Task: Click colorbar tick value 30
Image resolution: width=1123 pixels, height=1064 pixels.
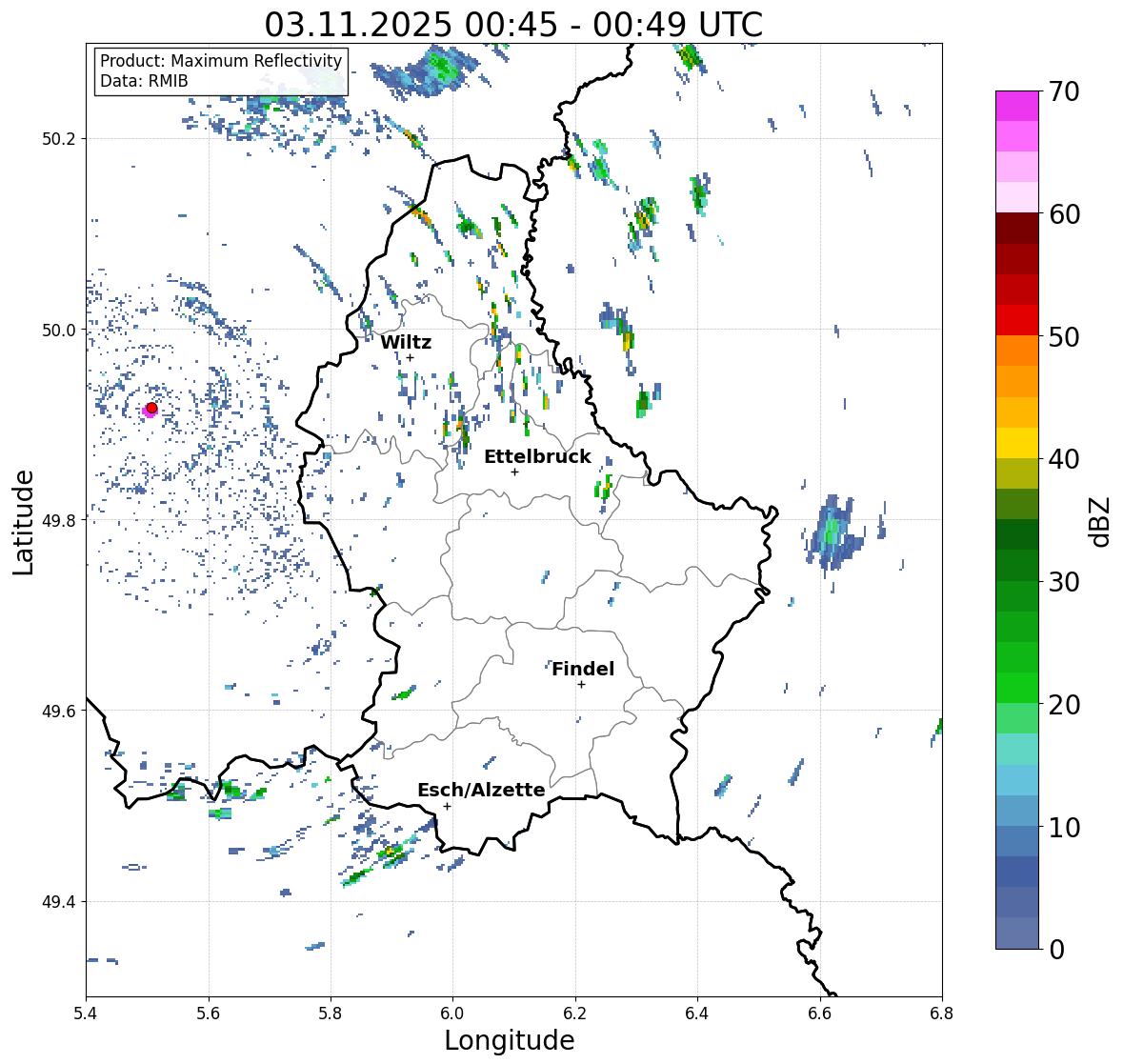Action: point(1064,582)
